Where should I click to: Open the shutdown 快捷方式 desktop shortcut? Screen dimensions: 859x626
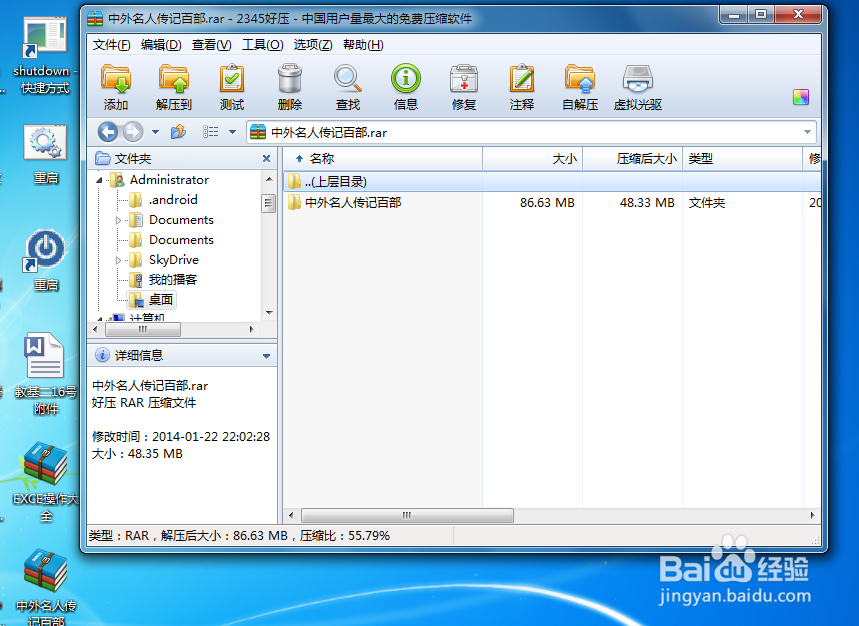point(45,55)
